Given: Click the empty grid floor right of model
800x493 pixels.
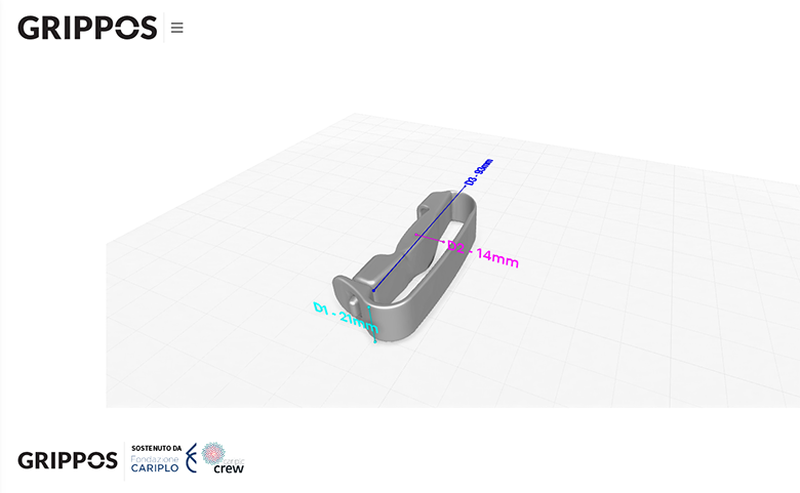Looking at the screenshot, I should (x=620, y=300).
